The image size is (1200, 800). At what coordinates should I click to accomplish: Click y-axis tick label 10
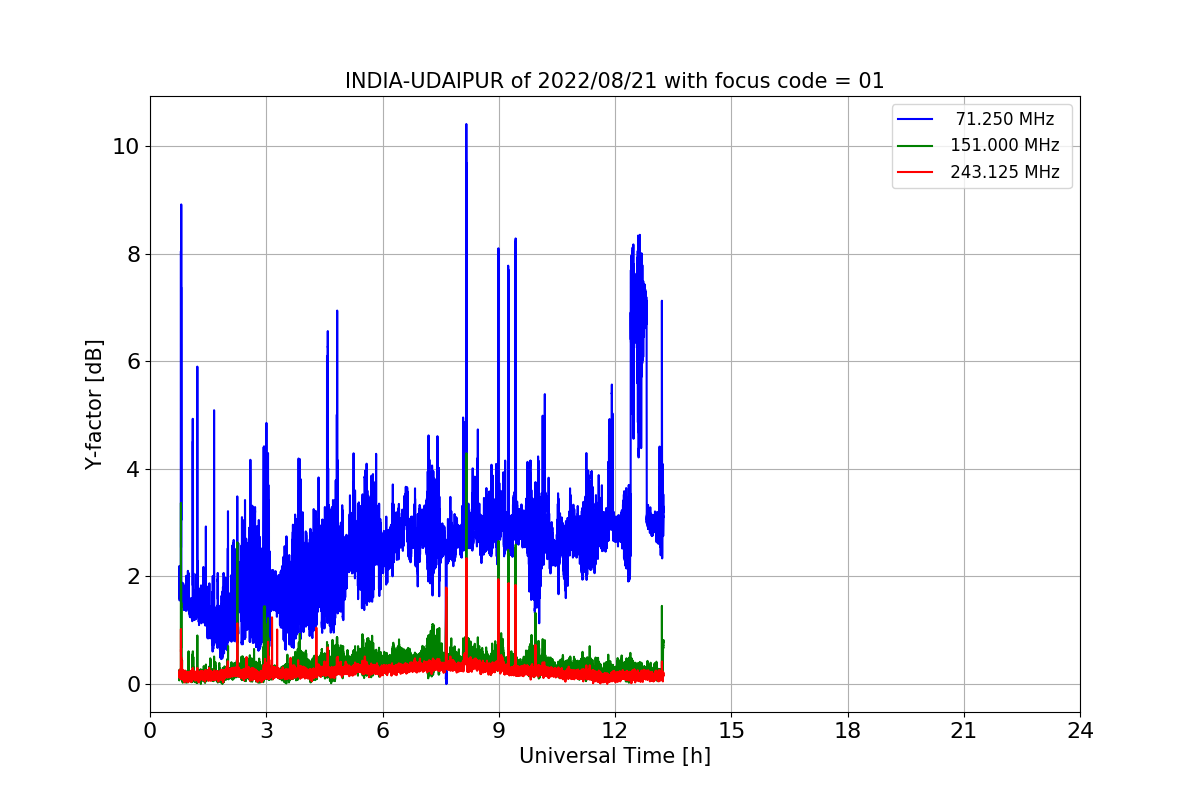127,146
